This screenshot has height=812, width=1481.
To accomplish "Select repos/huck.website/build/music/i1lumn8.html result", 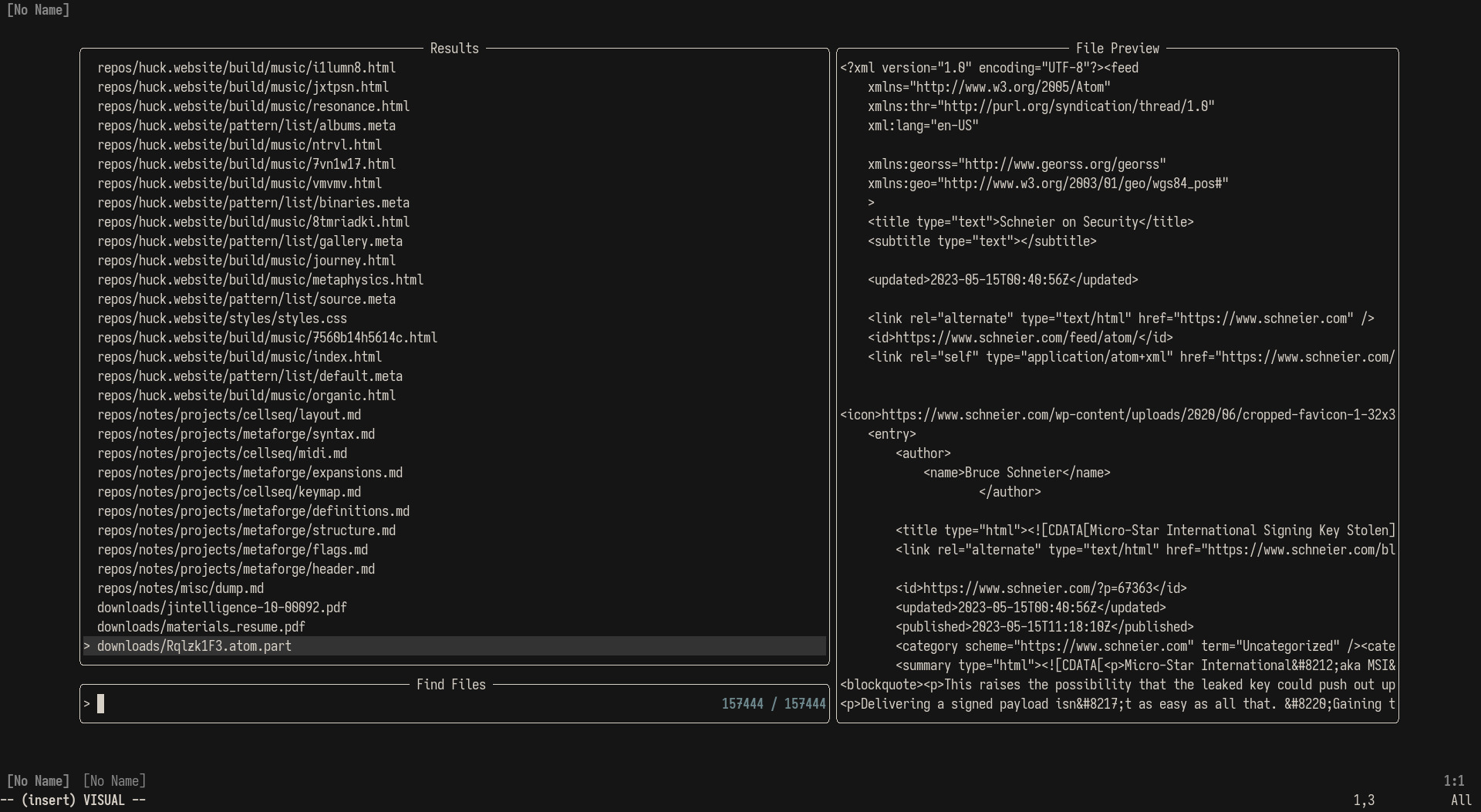I will click(454, 68).
